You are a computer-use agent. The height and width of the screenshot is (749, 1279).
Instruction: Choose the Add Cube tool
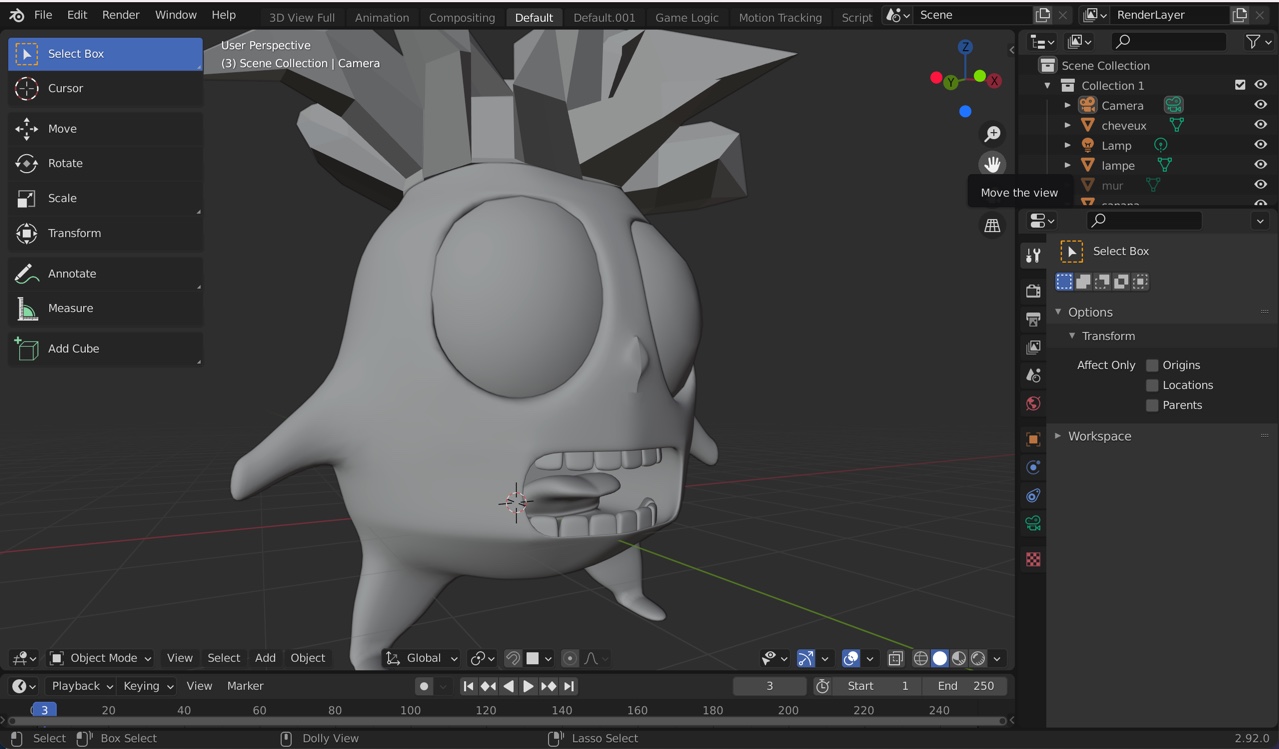click(105, 348)
